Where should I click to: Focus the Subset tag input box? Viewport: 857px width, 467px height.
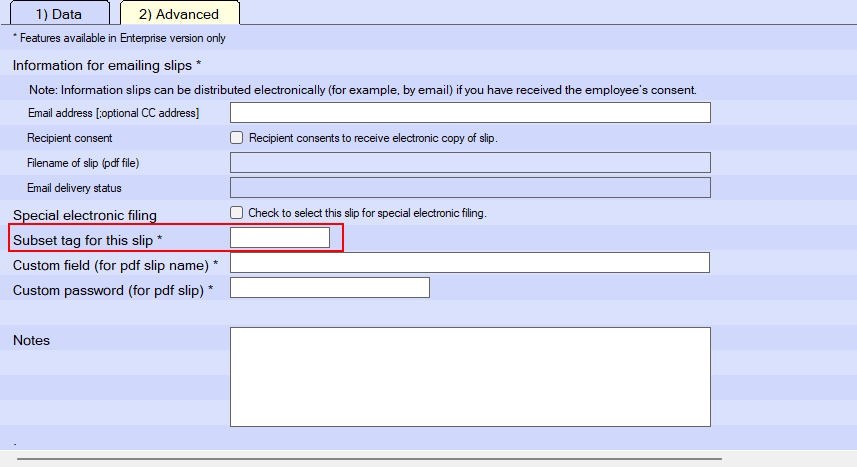[280, 238]
